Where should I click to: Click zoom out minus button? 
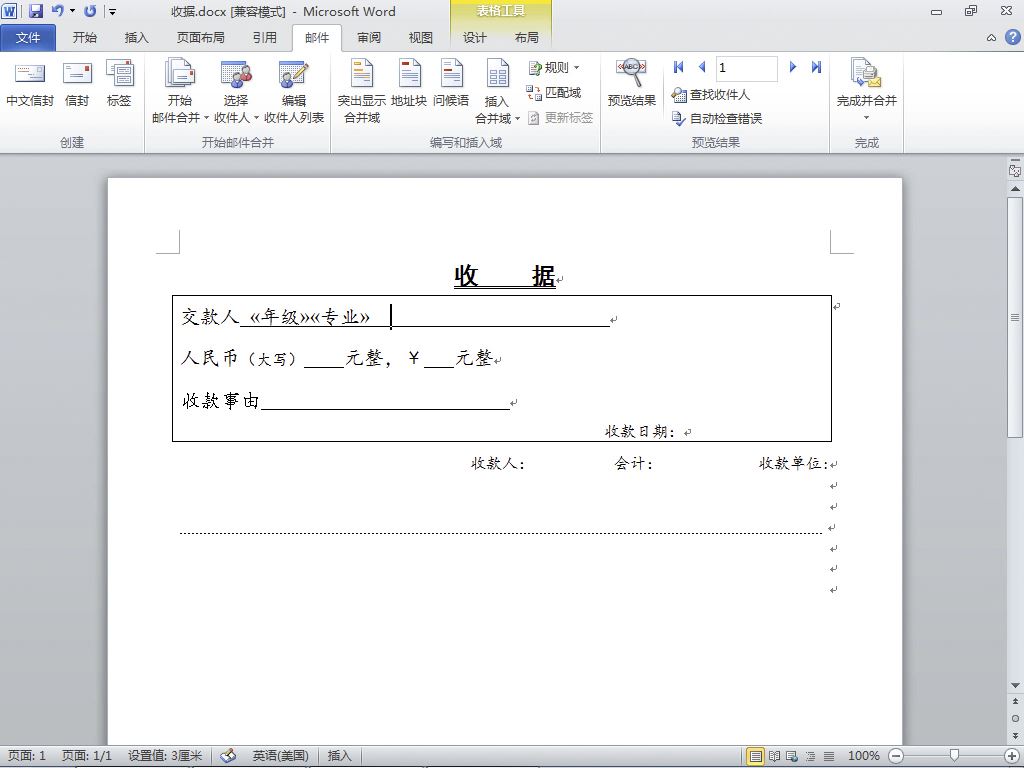[x=896, y=756]
